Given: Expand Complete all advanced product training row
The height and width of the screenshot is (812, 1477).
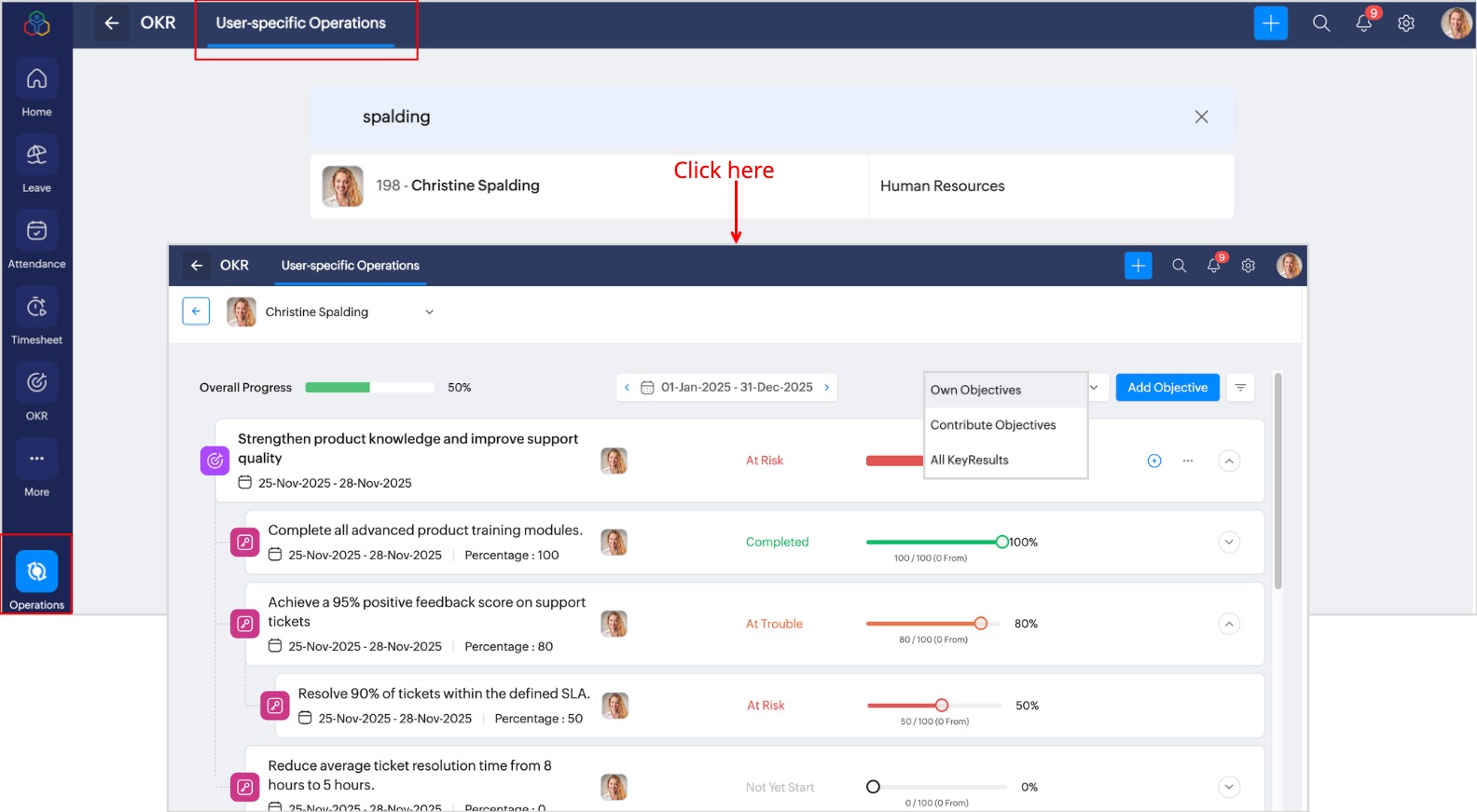Looking at the screenshot, I should click(x=1229, y=542).
